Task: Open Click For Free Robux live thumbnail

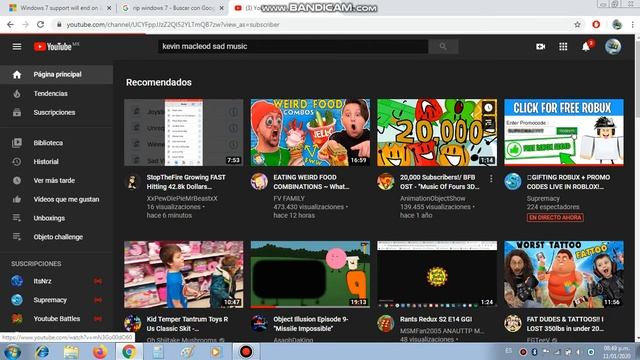Action: [x=564, y=132]
